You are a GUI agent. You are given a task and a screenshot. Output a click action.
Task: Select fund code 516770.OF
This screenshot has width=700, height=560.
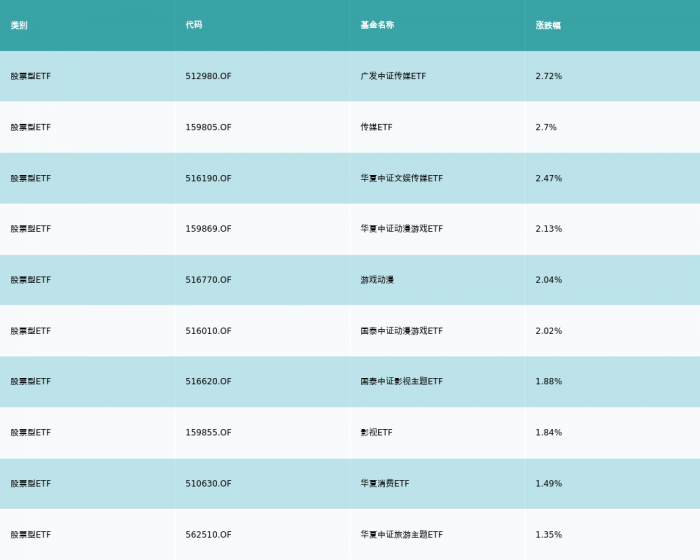pos(208,280)
